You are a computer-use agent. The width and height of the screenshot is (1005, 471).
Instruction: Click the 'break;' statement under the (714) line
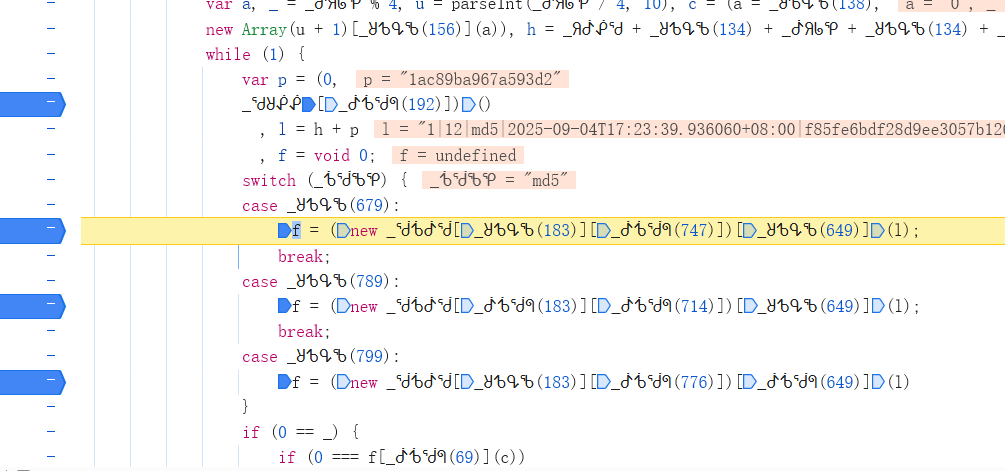coord(304,332)
